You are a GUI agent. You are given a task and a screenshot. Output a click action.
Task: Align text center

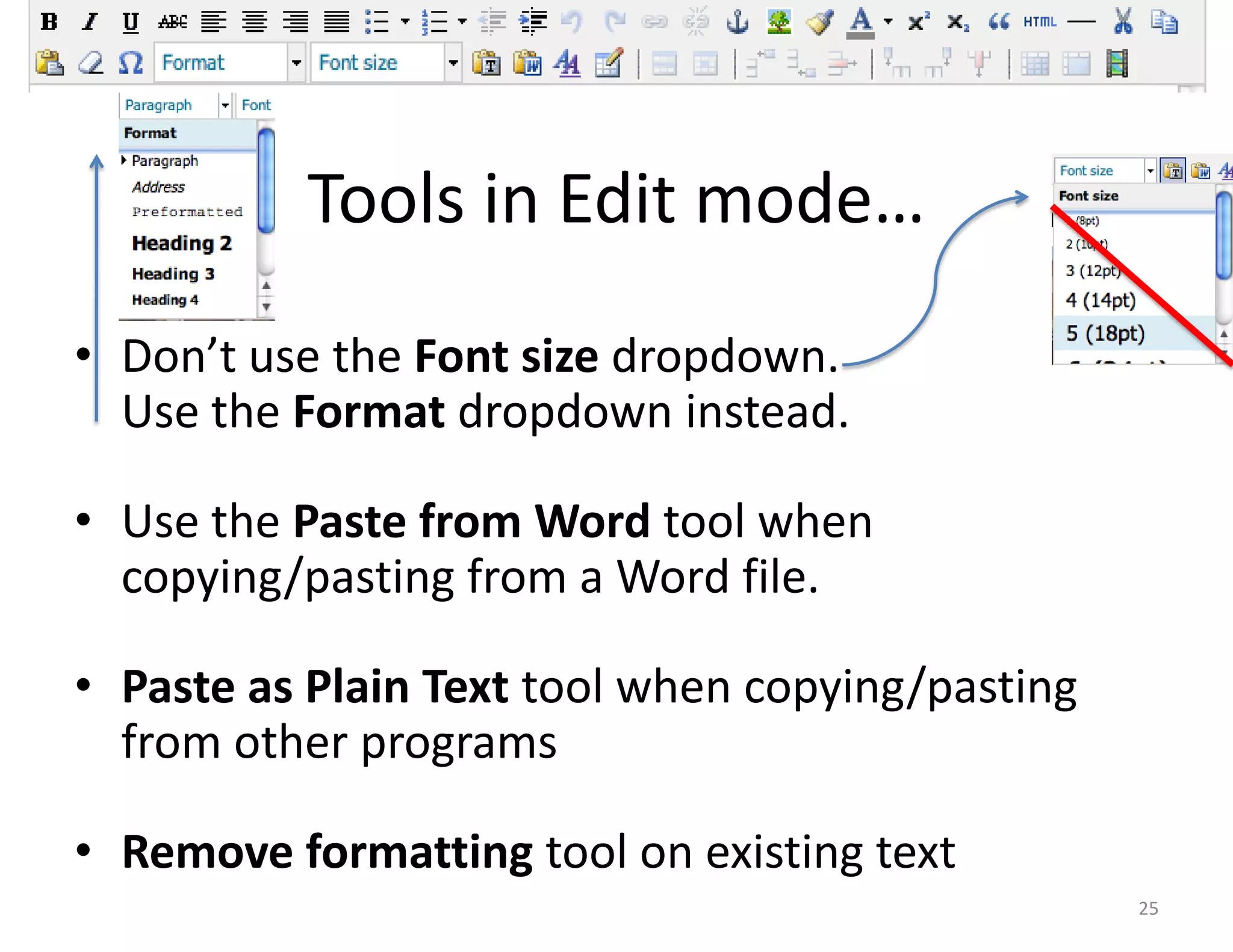coord(255,22)
